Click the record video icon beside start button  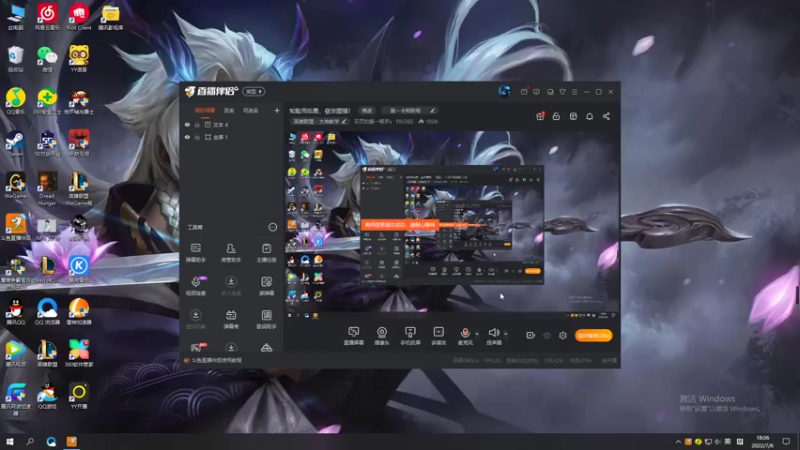(531, 335)
